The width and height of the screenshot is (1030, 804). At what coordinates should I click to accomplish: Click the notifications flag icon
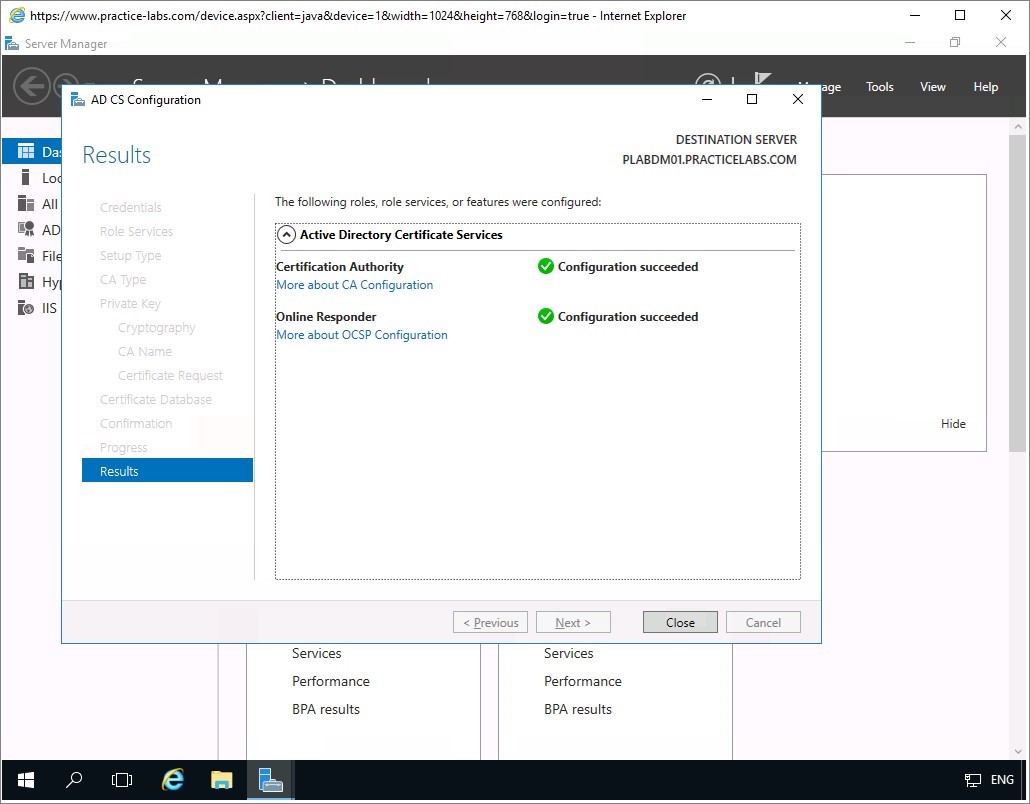click(x=763, y=79)
